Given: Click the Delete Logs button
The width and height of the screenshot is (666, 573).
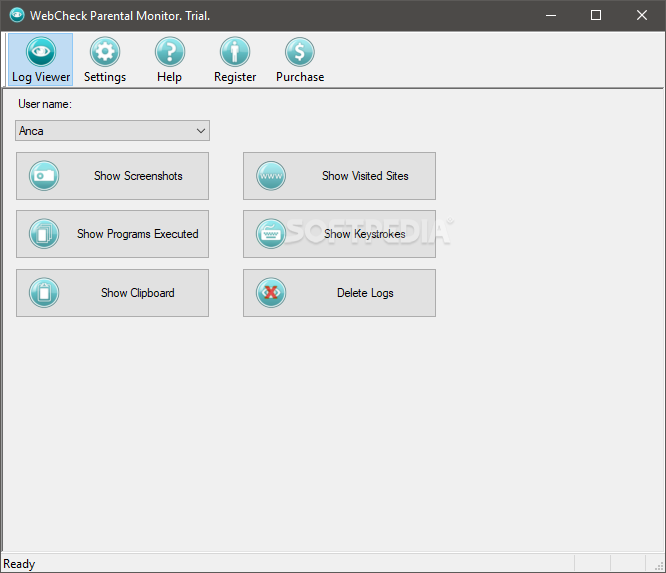Looking at the screenshot, I should 339,293.
